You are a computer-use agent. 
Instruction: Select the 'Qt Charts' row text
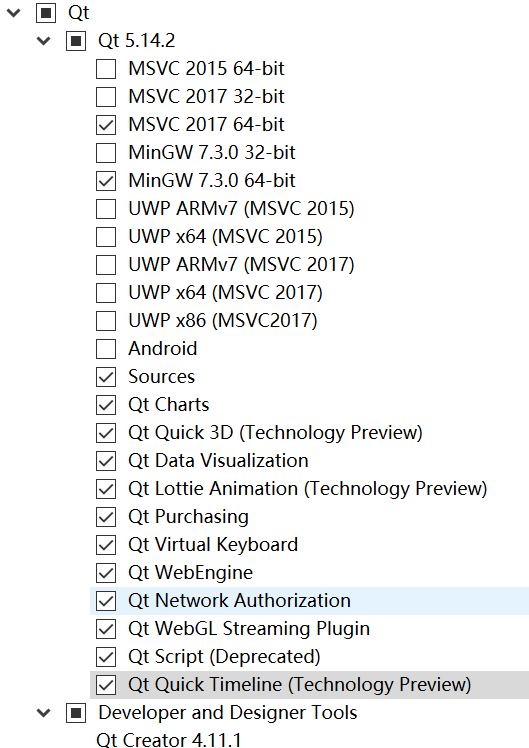tap(169, 405)
